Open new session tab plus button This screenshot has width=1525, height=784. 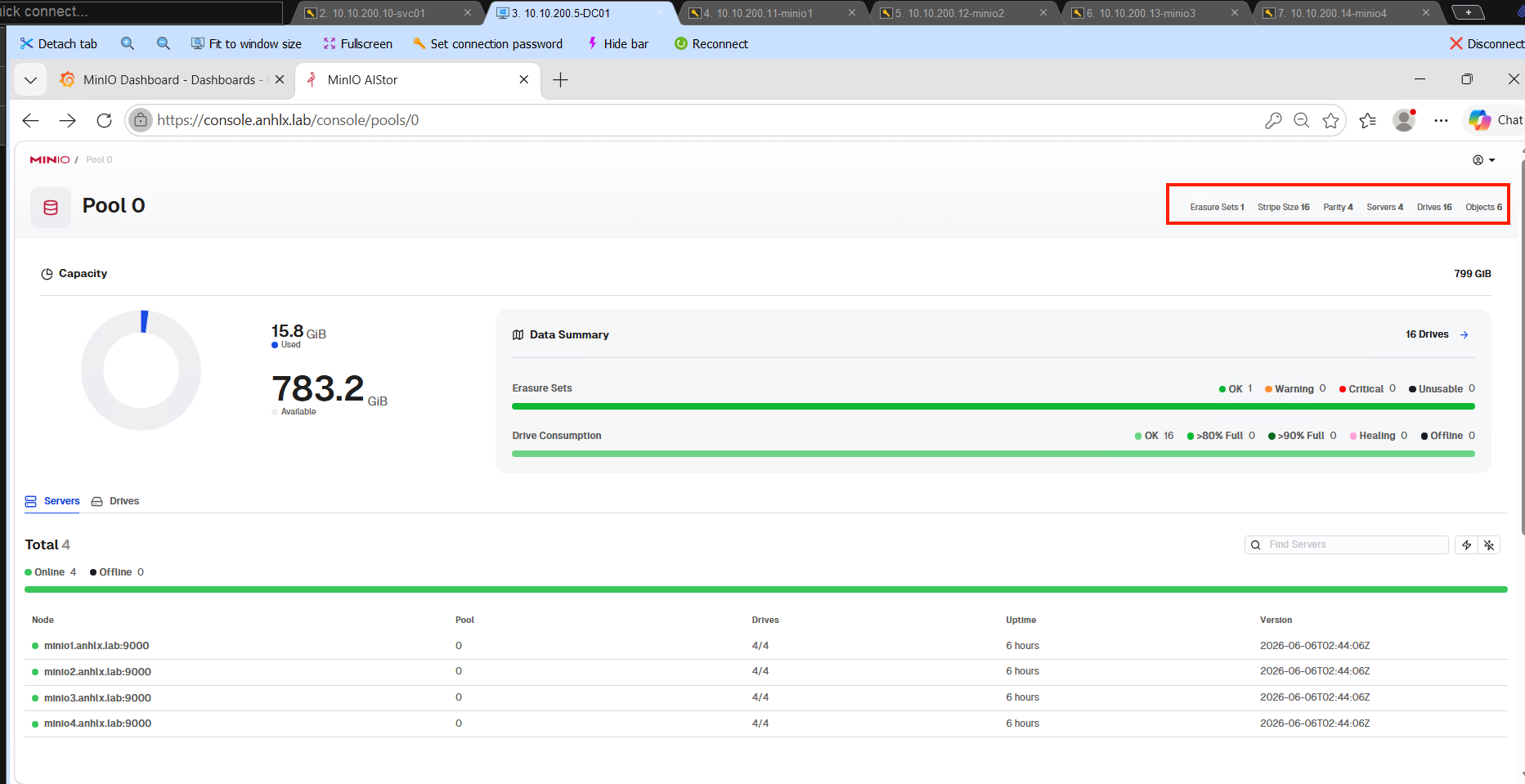tap(1469, 12)
